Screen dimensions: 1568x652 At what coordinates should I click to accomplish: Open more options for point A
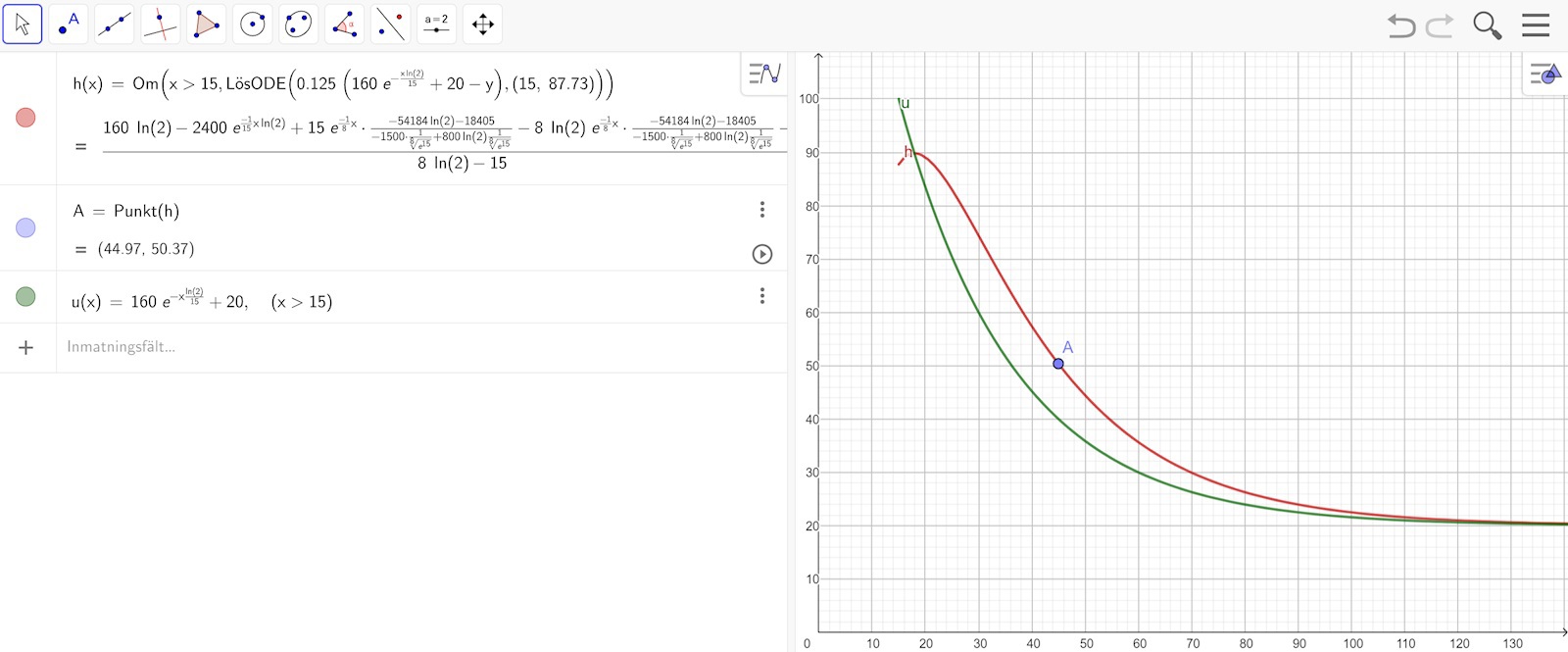coord(762,210)
